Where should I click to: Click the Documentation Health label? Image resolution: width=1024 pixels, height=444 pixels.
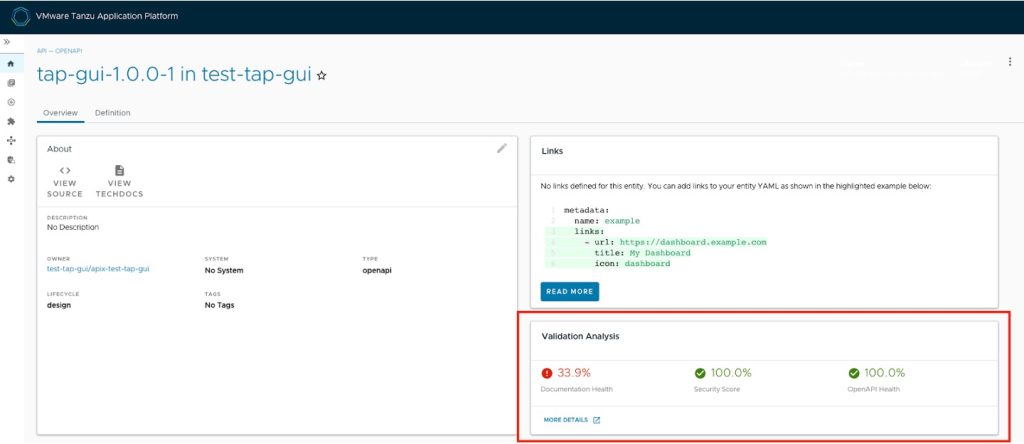(x=577, y=389)
